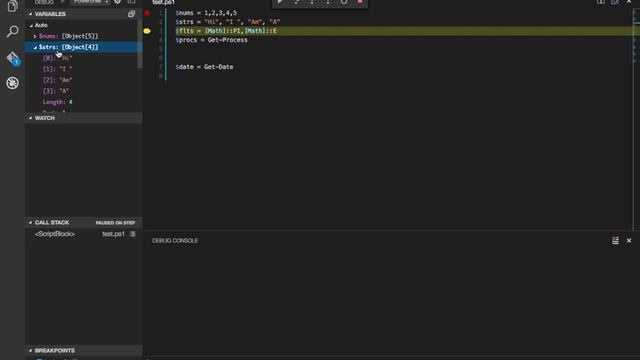Collapse the Auto scope node

pos(31,25)
